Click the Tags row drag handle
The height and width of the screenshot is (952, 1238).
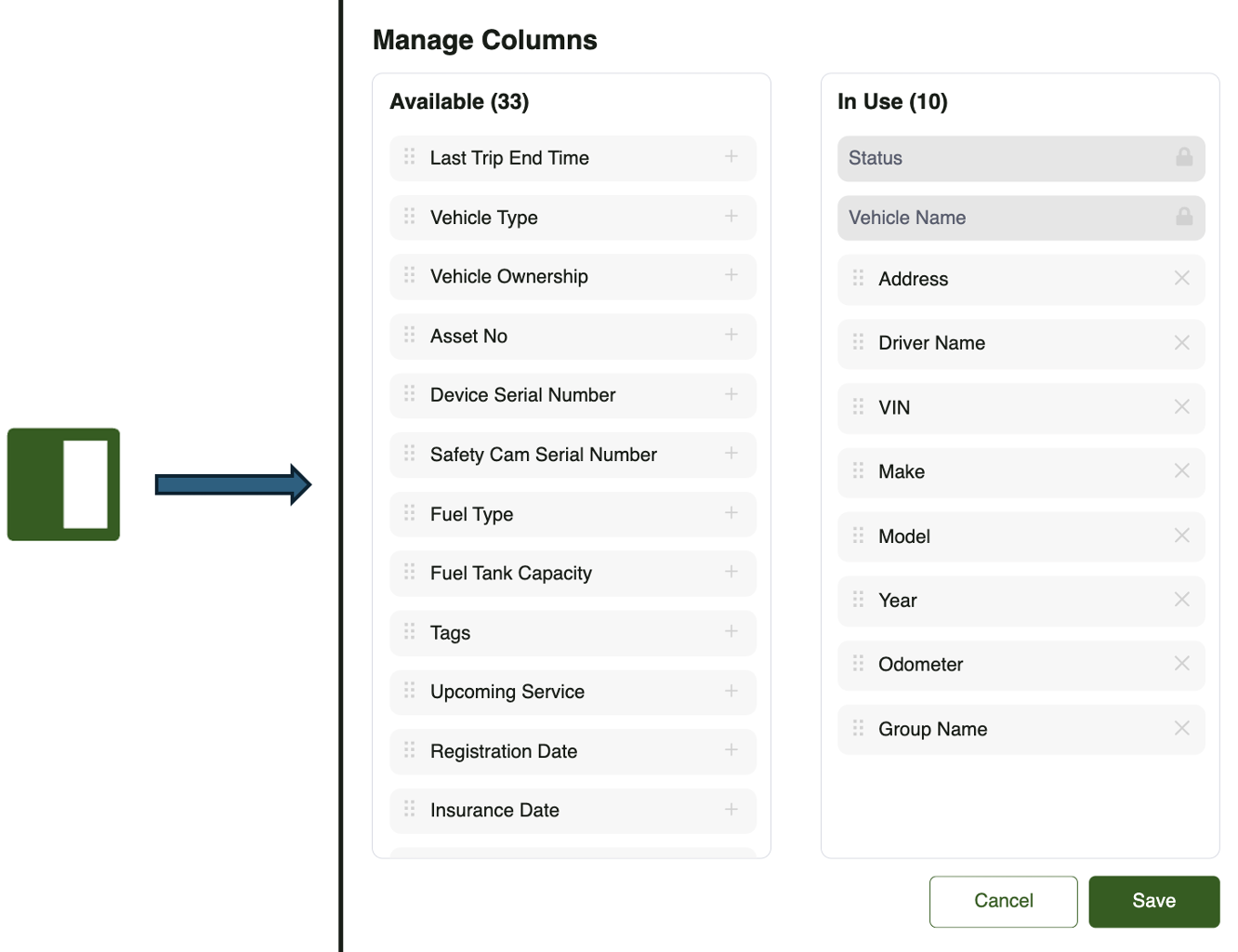[410, 632]
